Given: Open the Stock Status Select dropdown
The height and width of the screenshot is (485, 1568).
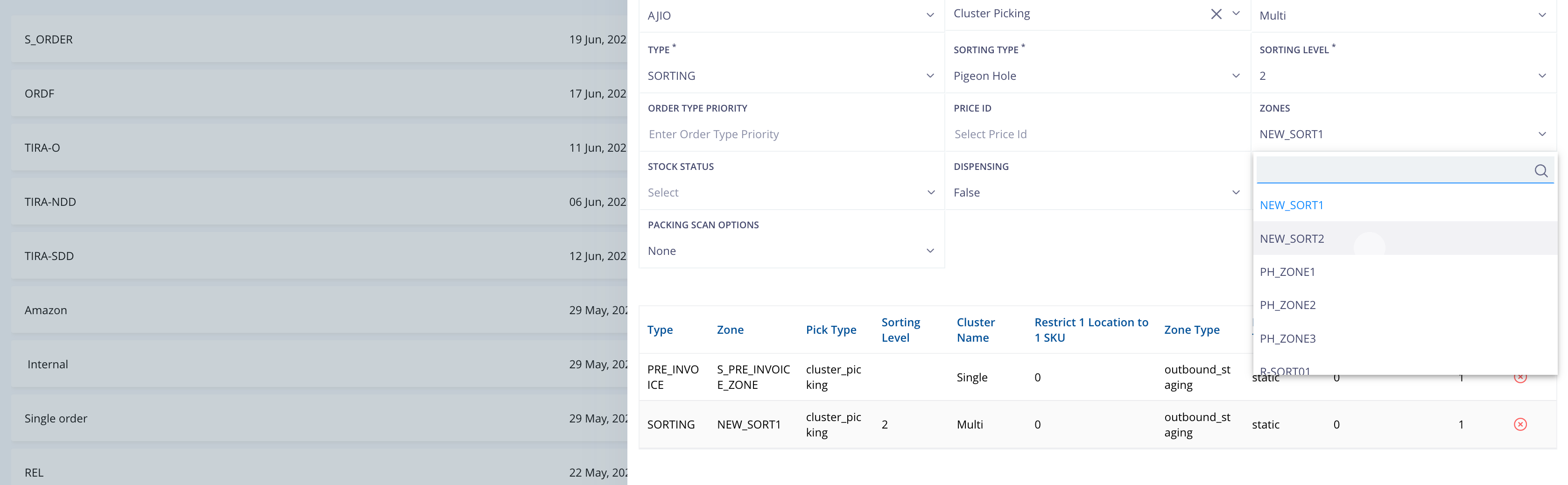Looking at the screenshot, I should [x=791, y=193].
